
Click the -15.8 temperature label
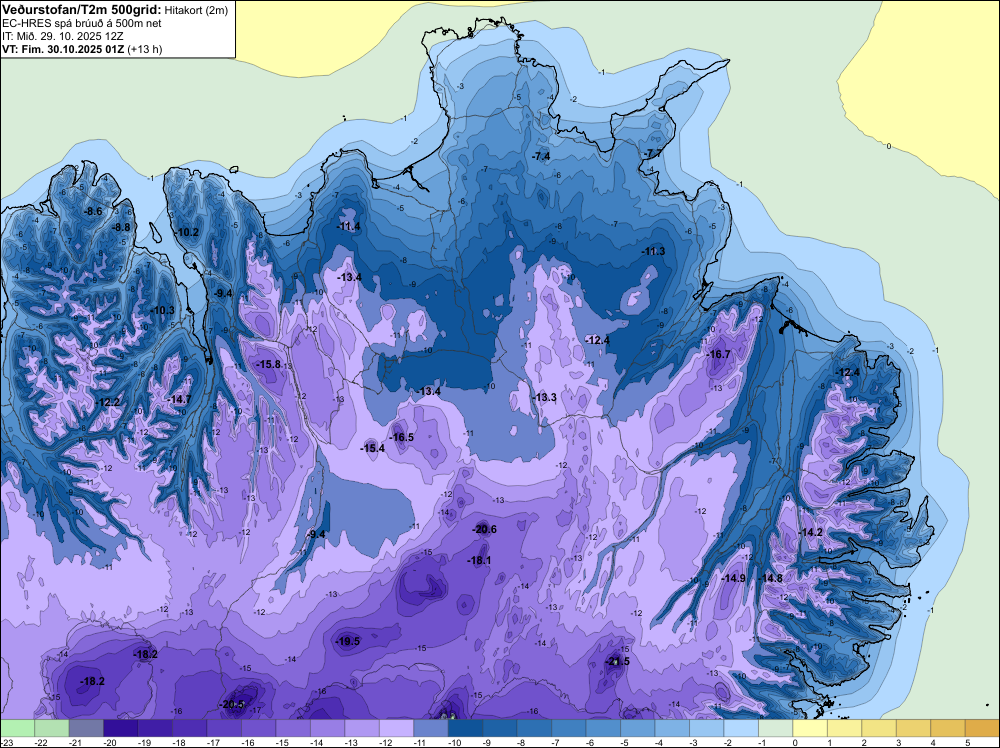pos(268,364)
